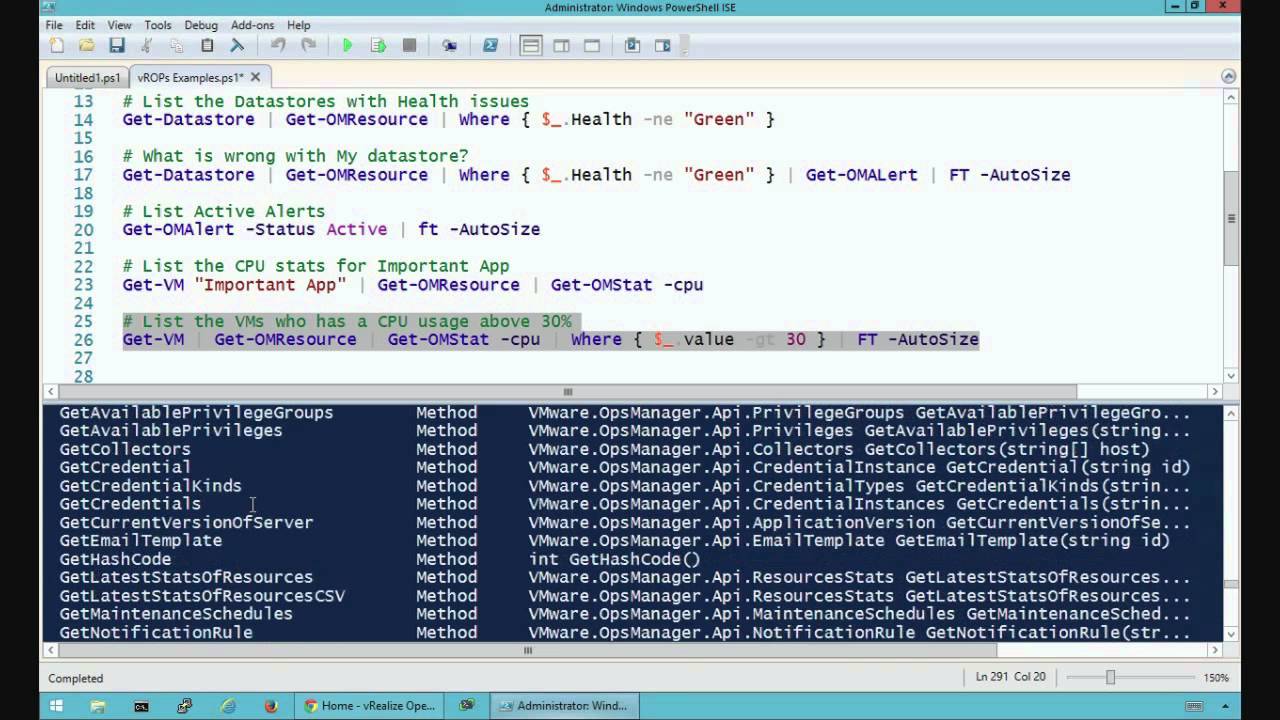Screen dimensions: 1280x720
Task: Click the Stop Operation square icon
Action: (x=409, y=45)
